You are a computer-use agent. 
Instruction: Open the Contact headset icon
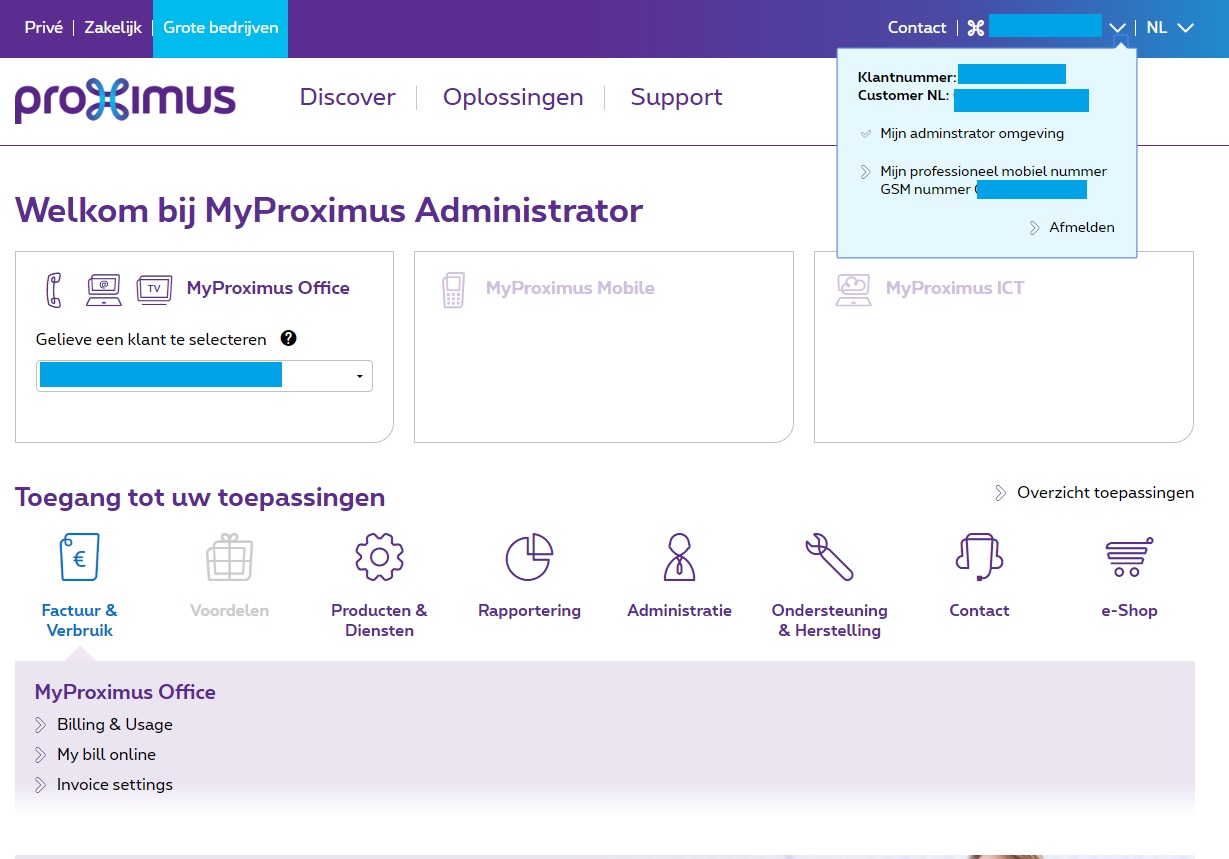pos(979,557)
